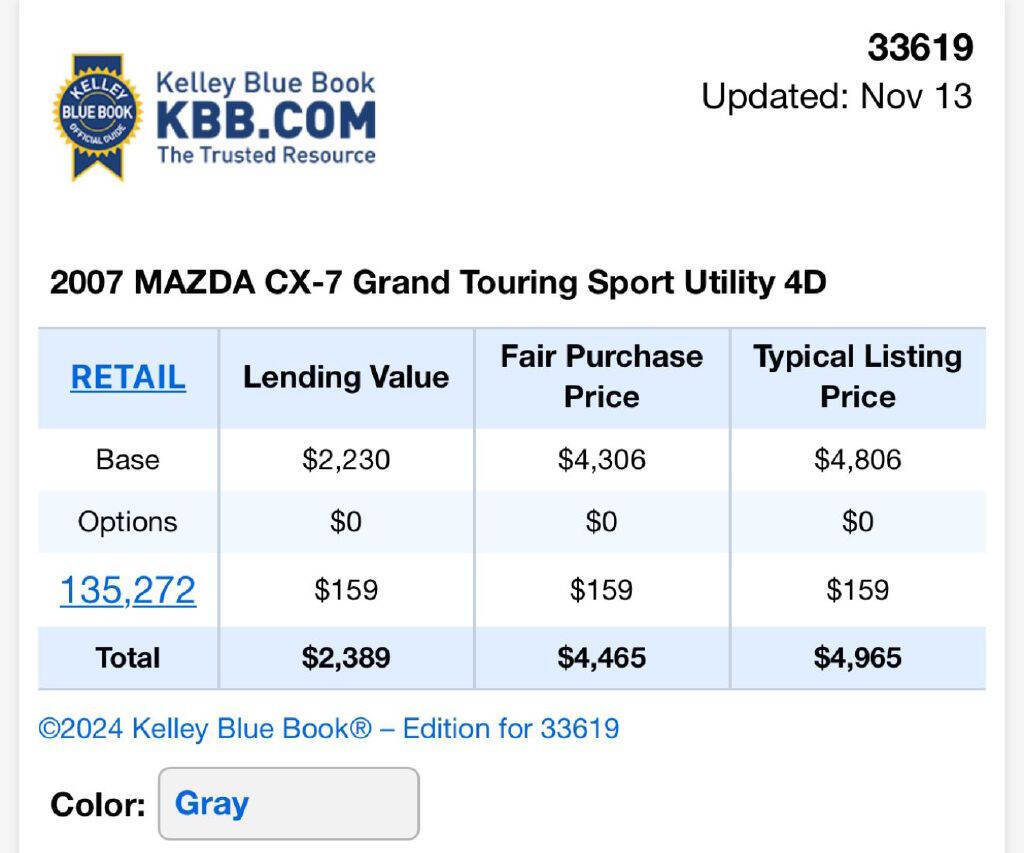Click the Base row label
The image size is (1024, 853).
tap(127, 459)
